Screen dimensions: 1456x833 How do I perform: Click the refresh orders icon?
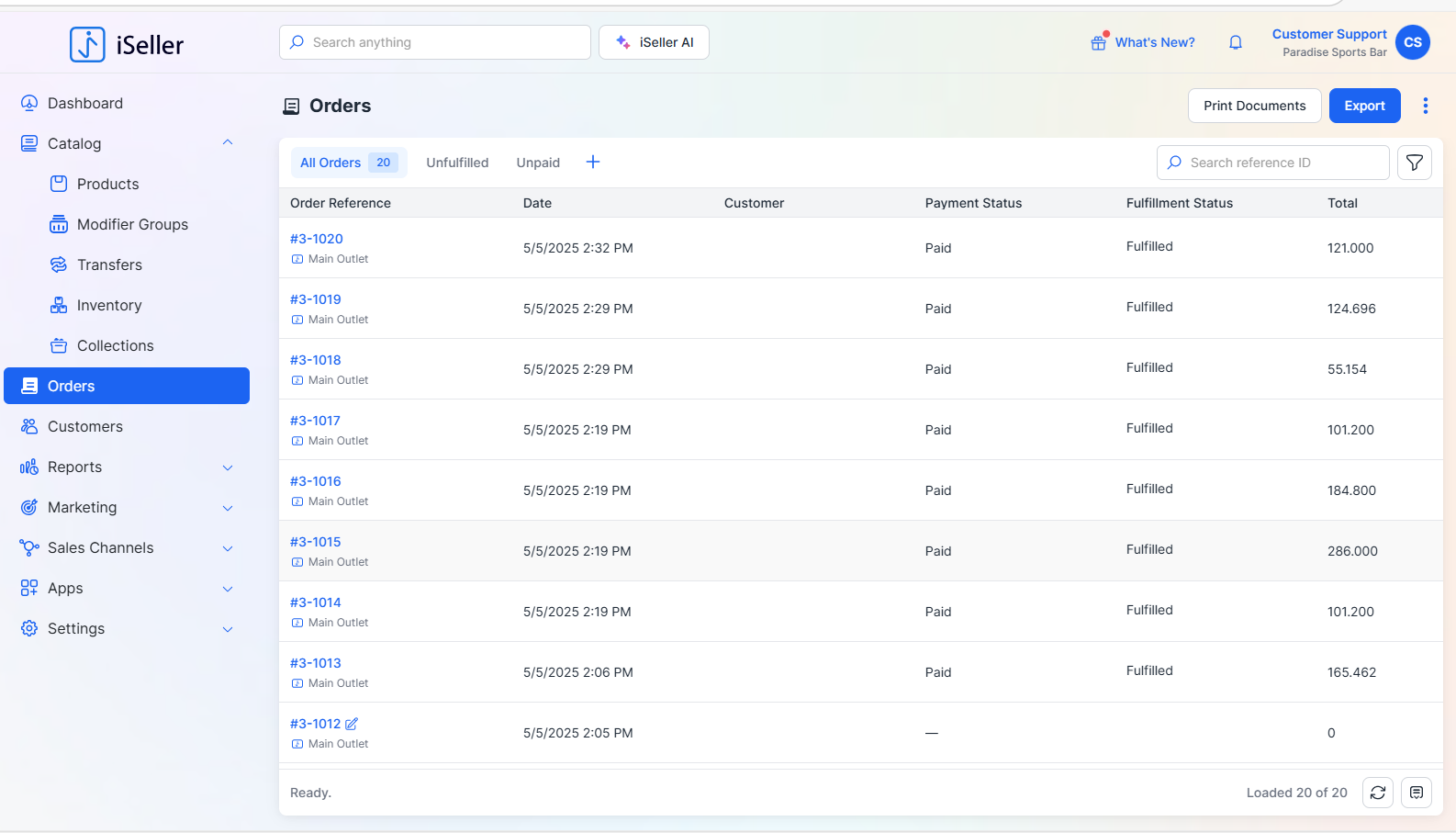[1378, 793]
